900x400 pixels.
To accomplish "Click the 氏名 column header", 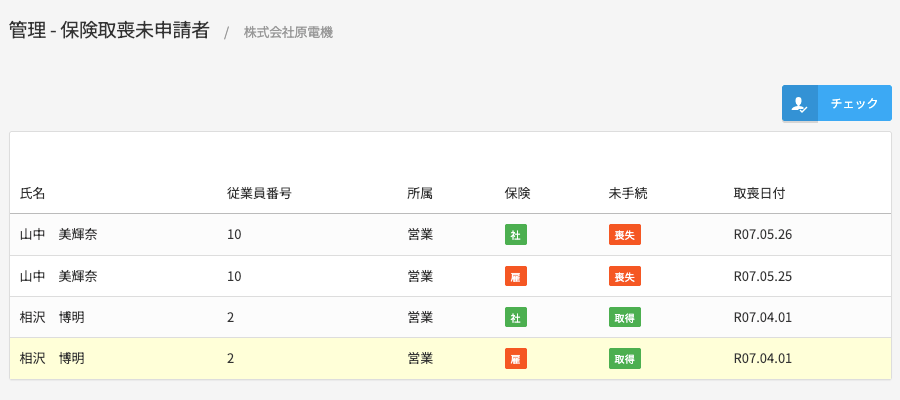I will point(33,193).
